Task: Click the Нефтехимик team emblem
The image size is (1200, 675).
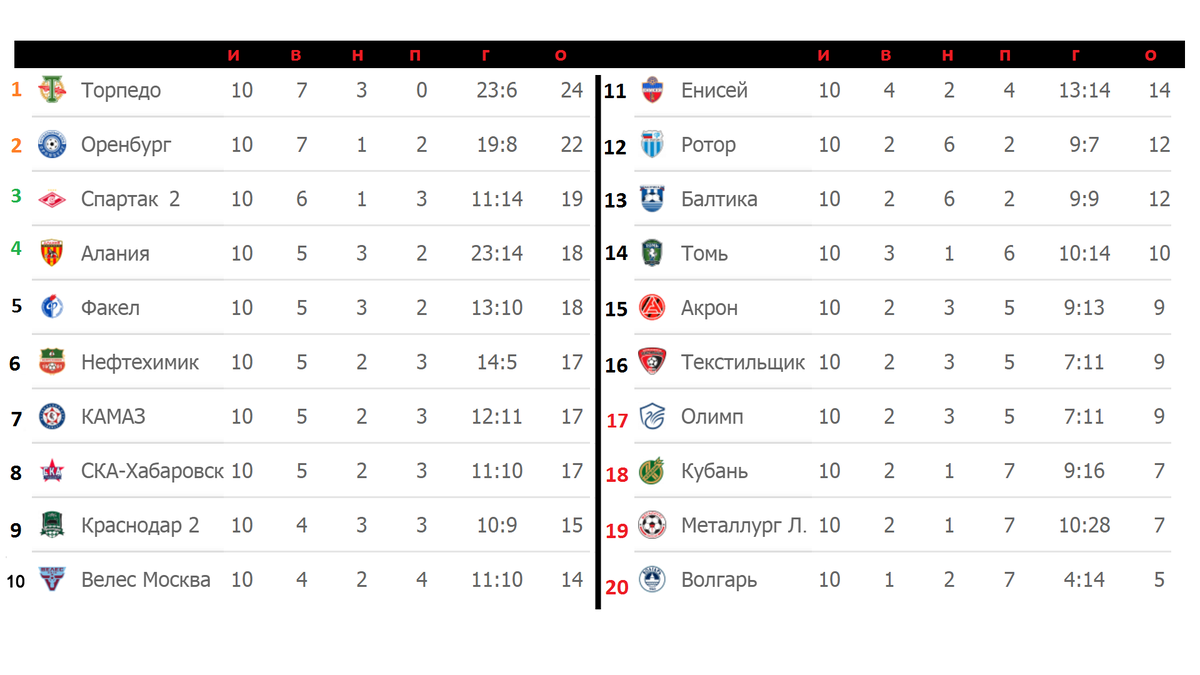Action: pyautogui.click(x=52, y=362)
